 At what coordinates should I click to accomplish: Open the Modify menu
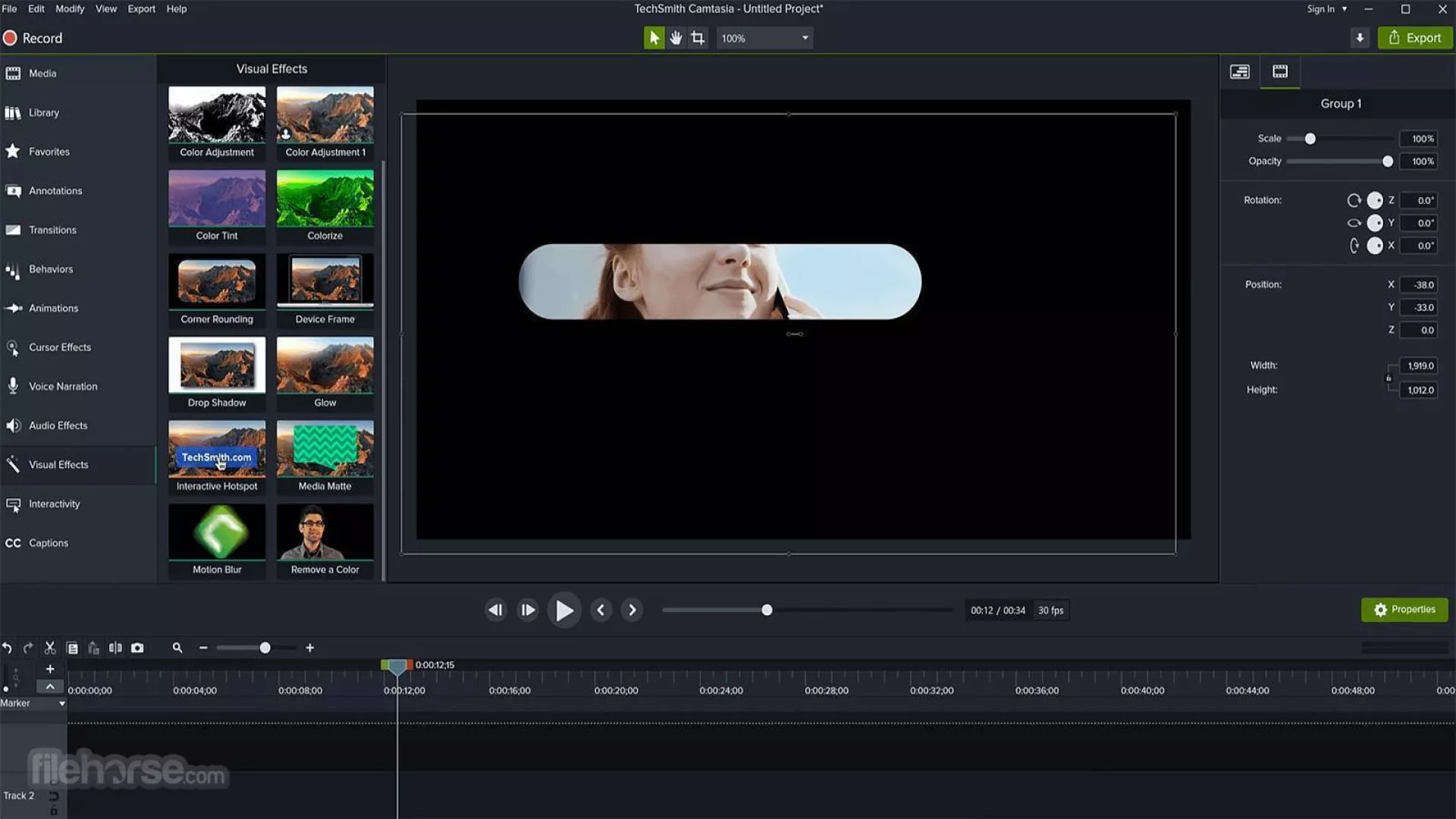(x=70, y=9)
